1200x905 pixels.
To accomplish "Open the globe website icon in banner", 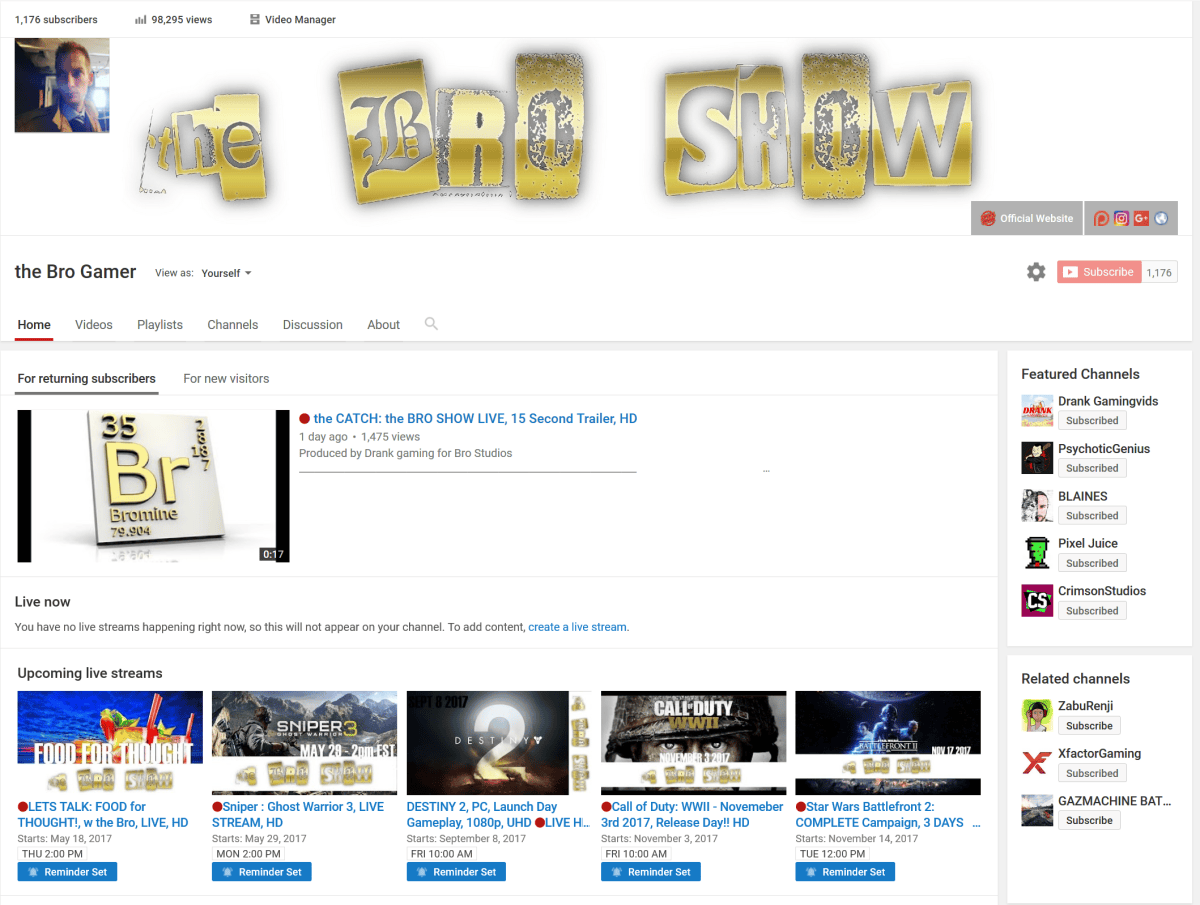I will click(x=1161, y=218).
